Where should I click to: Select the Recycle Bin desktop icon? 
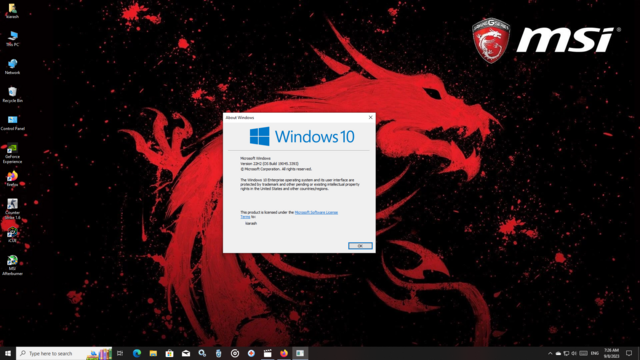click(12, 95)
